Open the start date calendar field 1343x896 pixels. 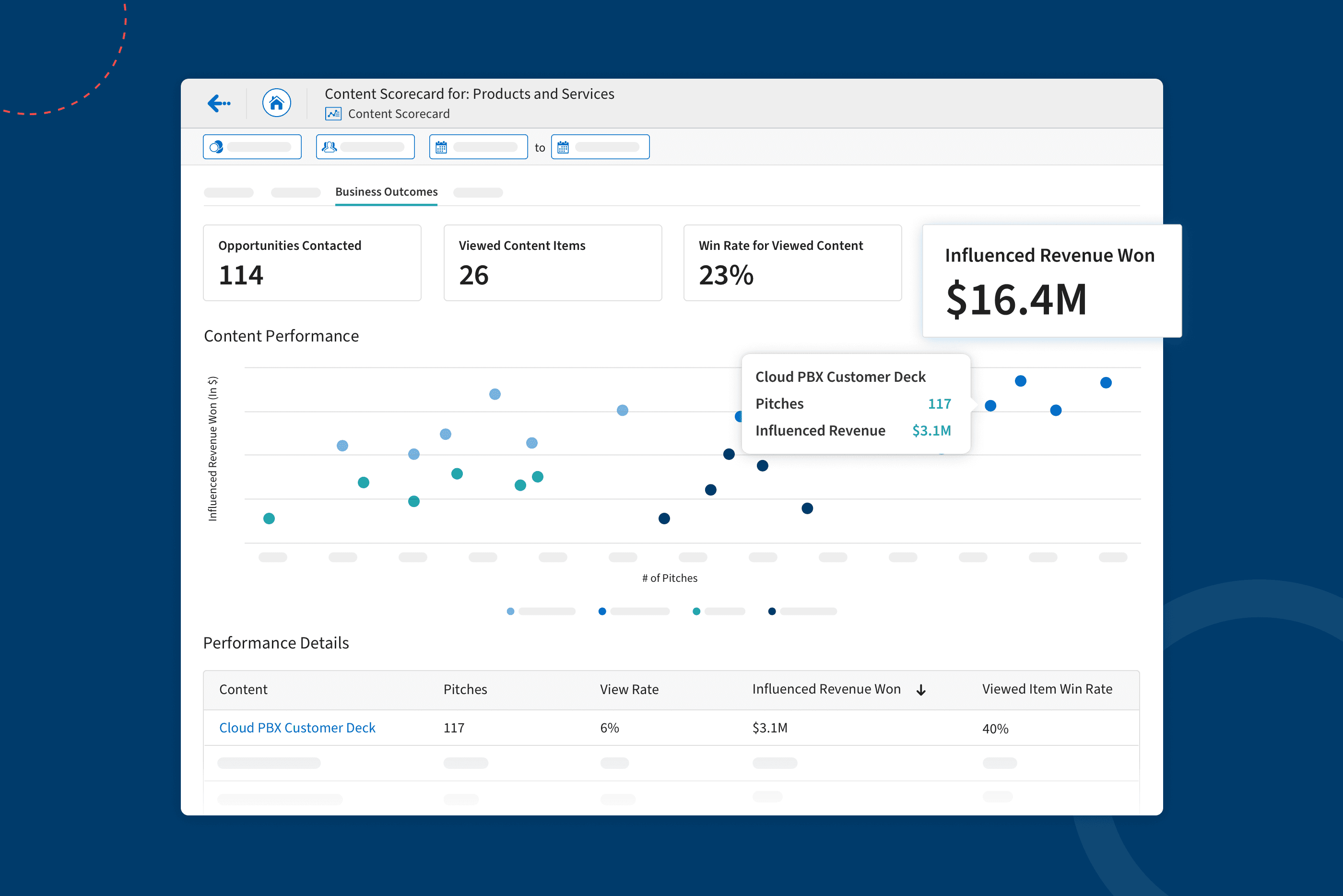478,147
